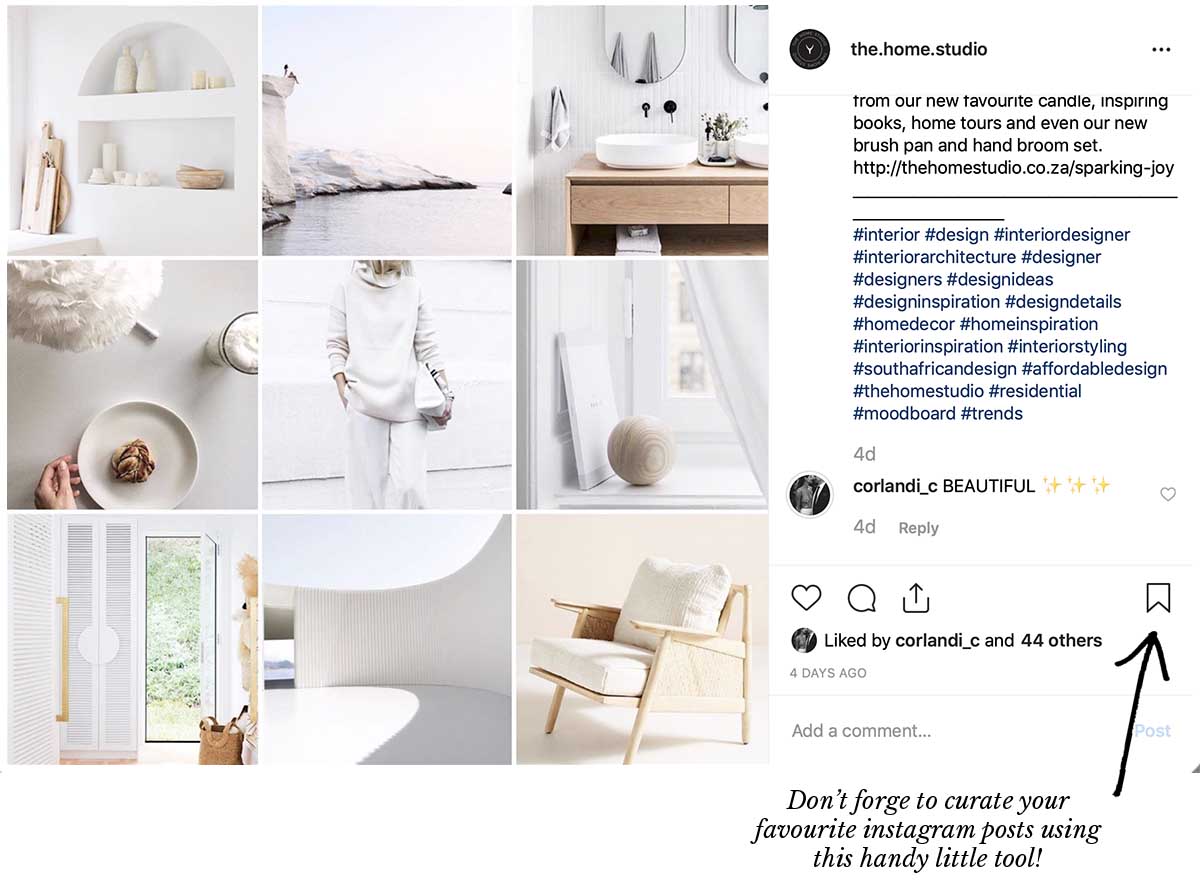Open the small liker avatar beside Liked by

coord(803,641)
